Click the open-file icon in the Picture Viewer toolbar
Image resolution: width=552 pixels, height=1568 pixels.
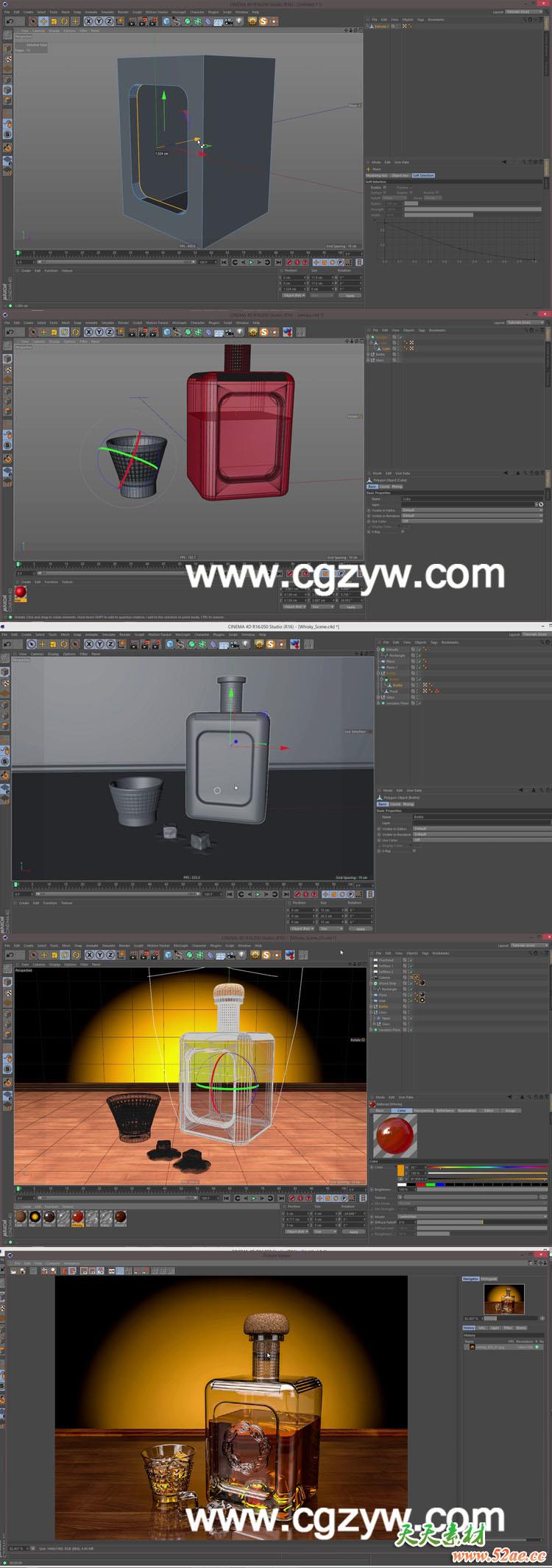click(13, 1271)
